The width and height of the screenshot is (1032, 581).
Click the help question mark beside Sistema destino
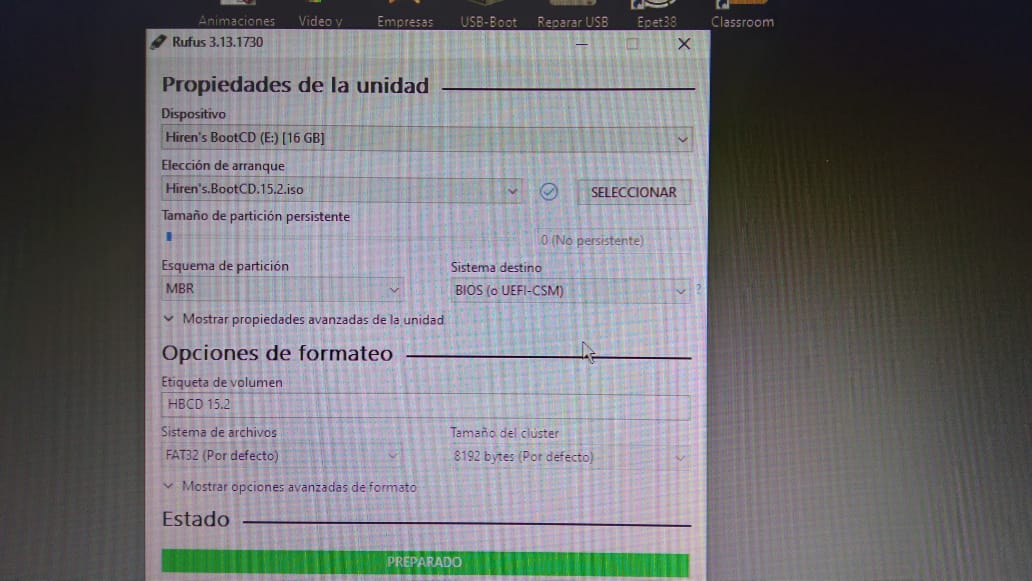pyautogui.click(x=698, y=288)
